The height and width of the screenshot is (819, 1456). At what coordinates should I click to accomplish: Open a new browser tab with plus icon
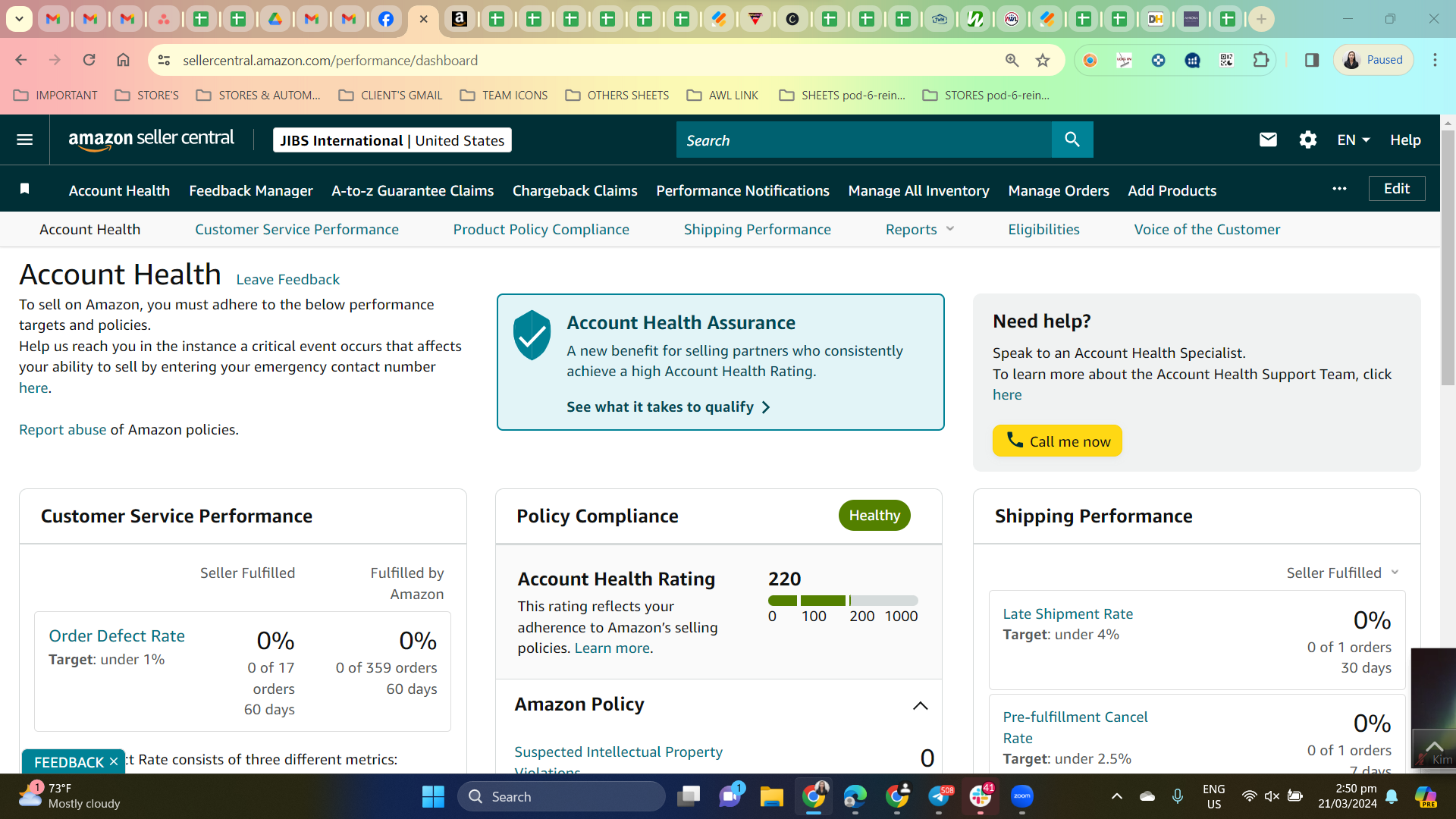coord(1261,19)
